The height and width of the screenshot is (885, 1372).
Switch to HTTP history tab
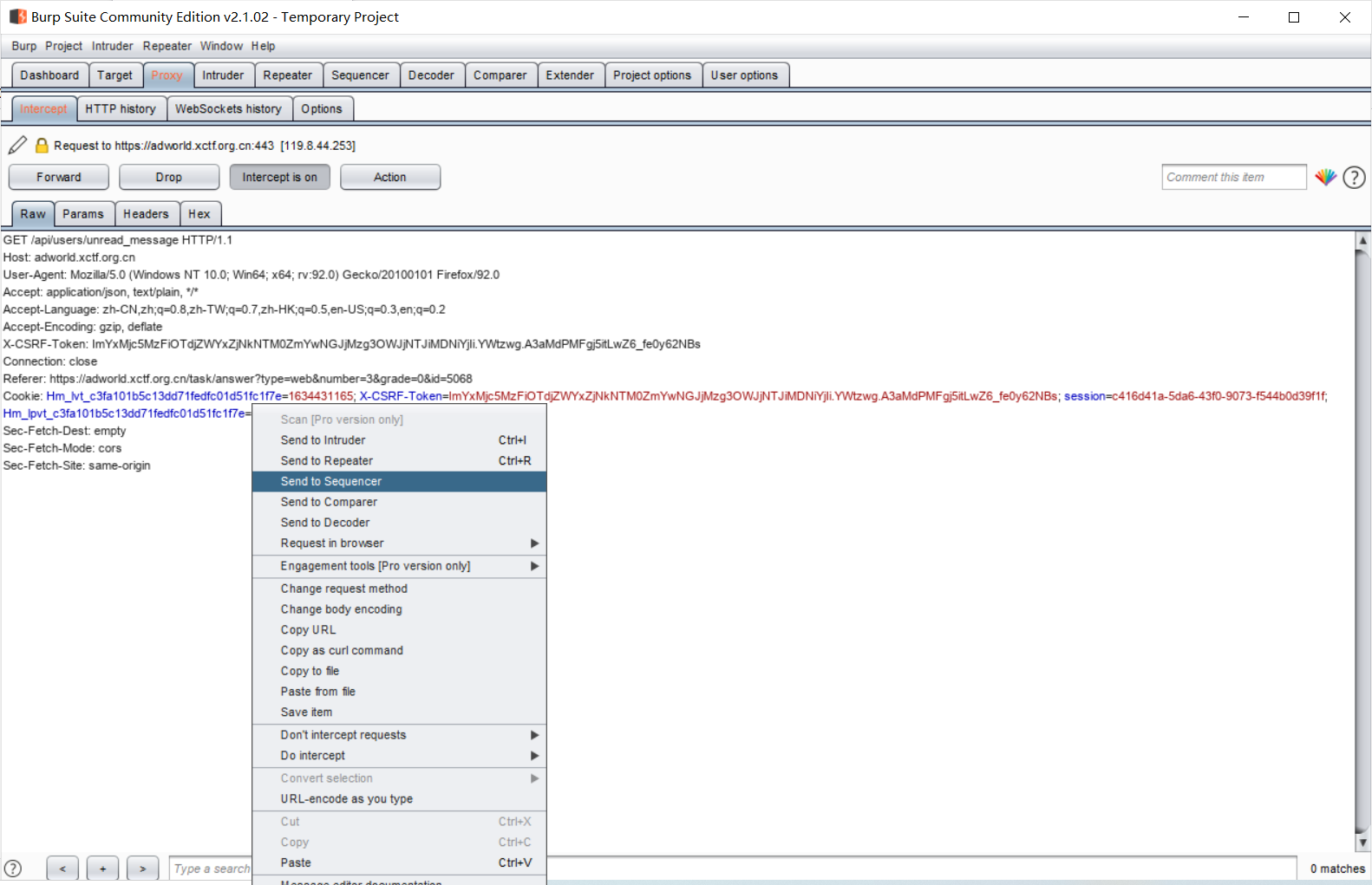coord(121,109)
